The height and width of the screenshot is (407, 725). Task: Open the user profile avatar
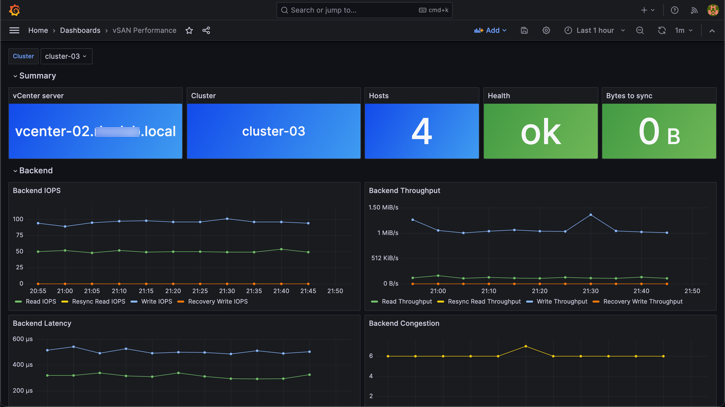tap(713, 10)
